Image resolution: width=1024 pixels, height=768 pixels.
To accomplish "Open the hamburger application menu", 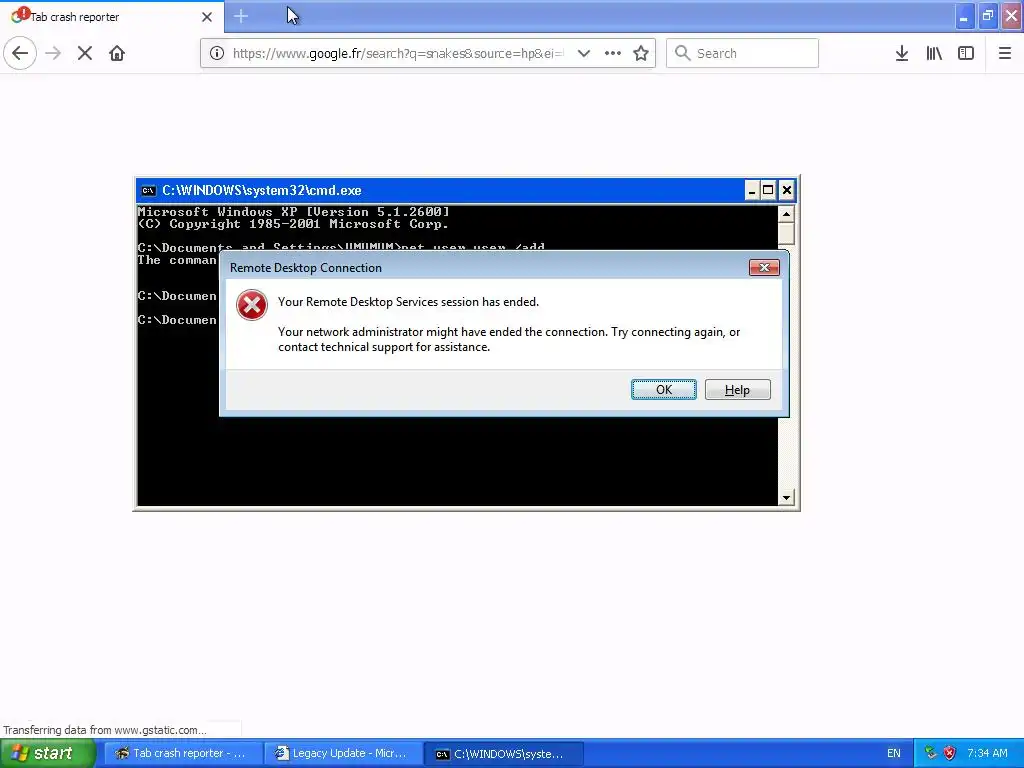I will (x=1005, y=53).
